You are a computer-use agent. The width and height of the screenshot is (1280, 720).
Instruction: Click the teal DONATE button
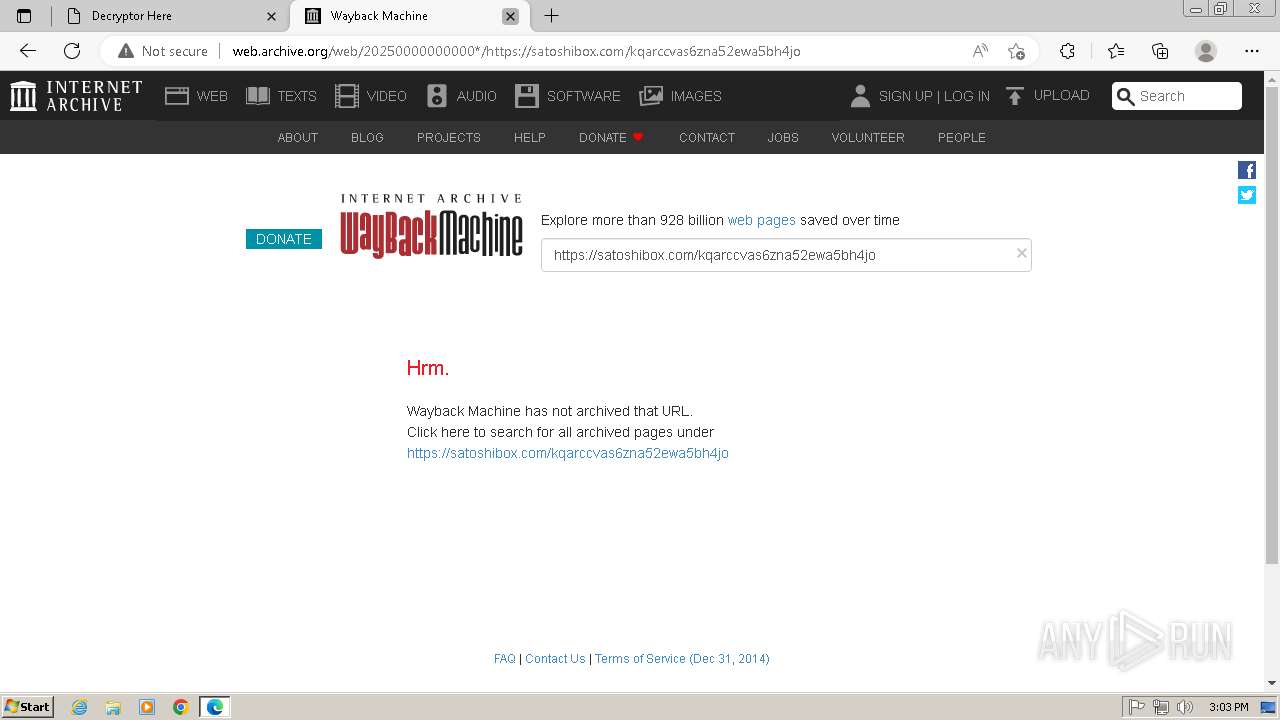(x=284, y=239)
